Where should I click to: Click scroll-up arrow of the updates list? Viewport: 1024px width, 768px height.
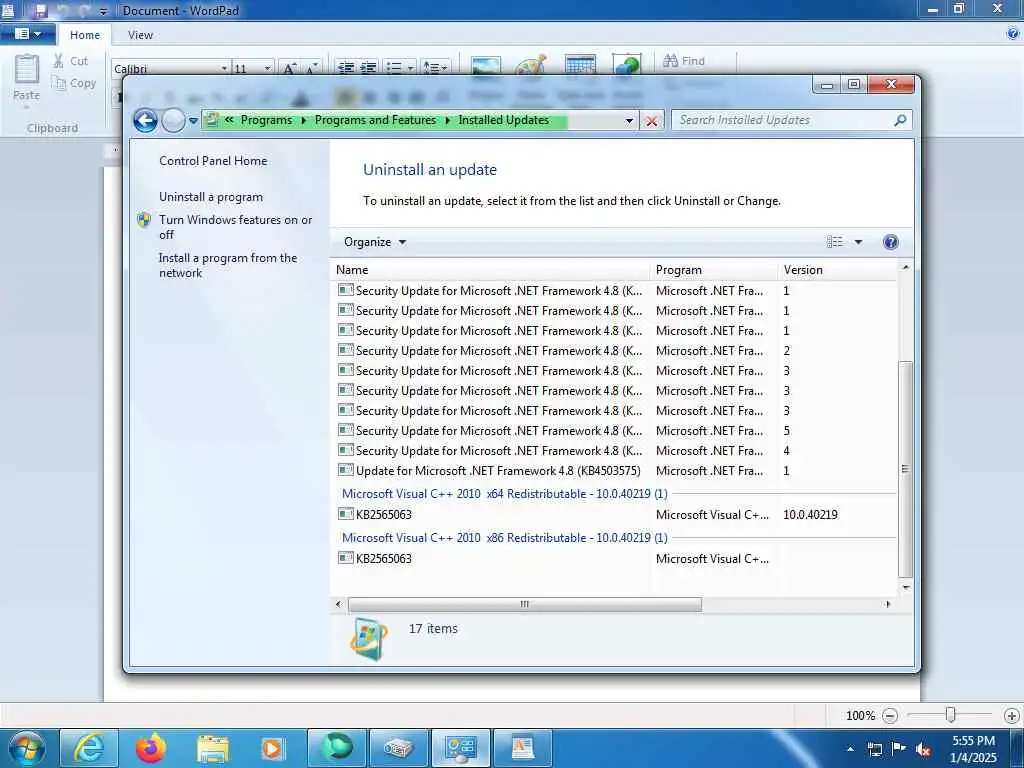coord(905,267)
